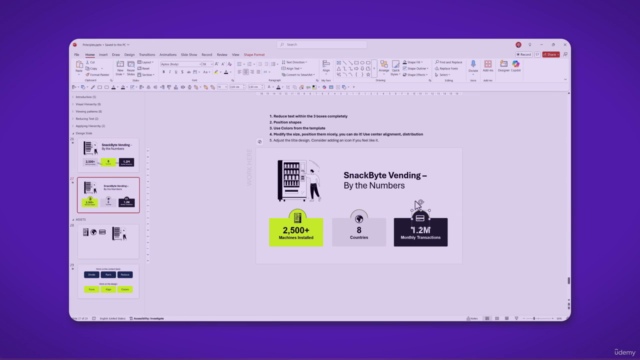Click the account profile picture
This screenshot has width=640, height=360.
pyautogui.click(x=518, y=44)
